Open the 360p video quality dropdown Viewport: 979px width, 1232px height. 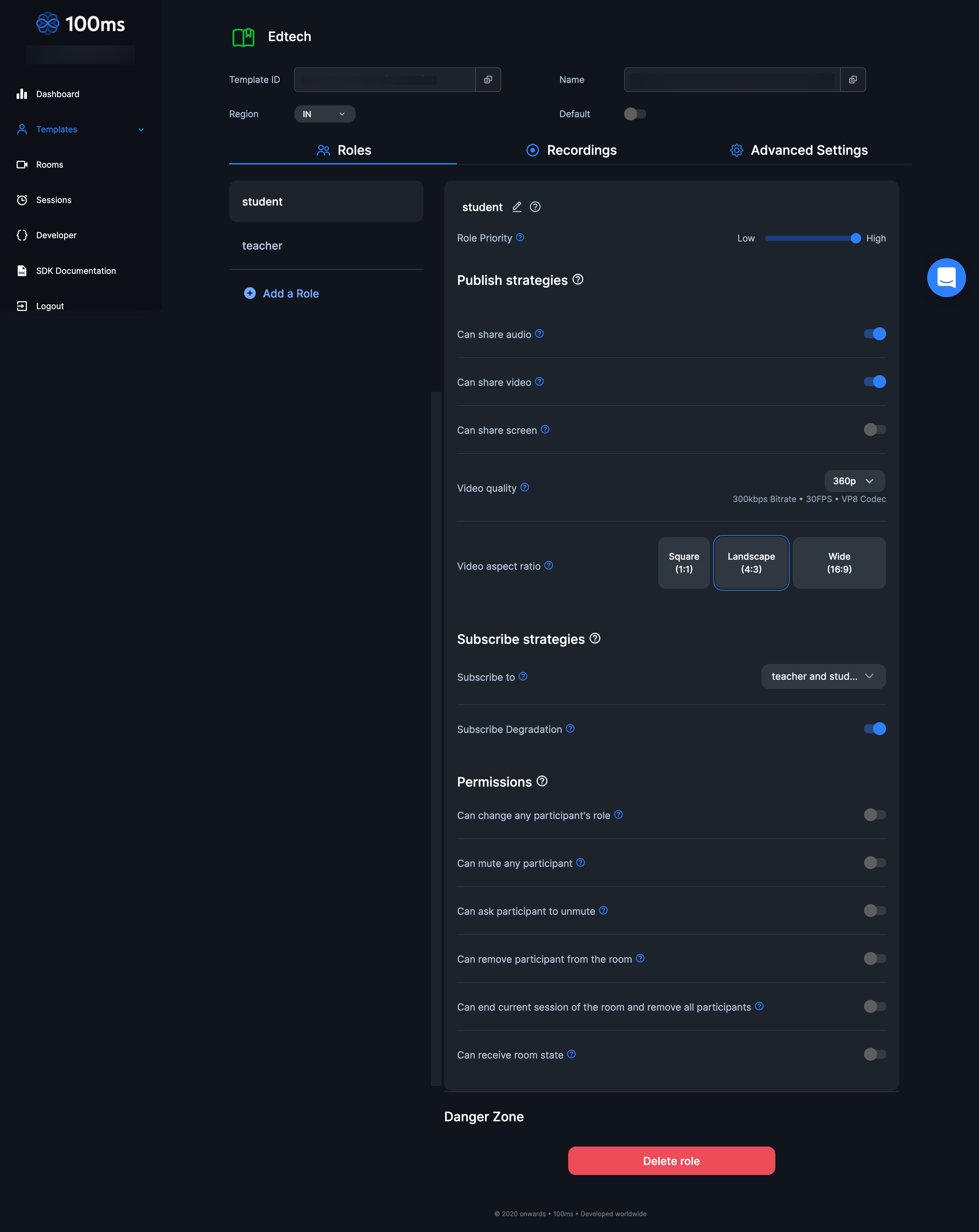[854, 481]
